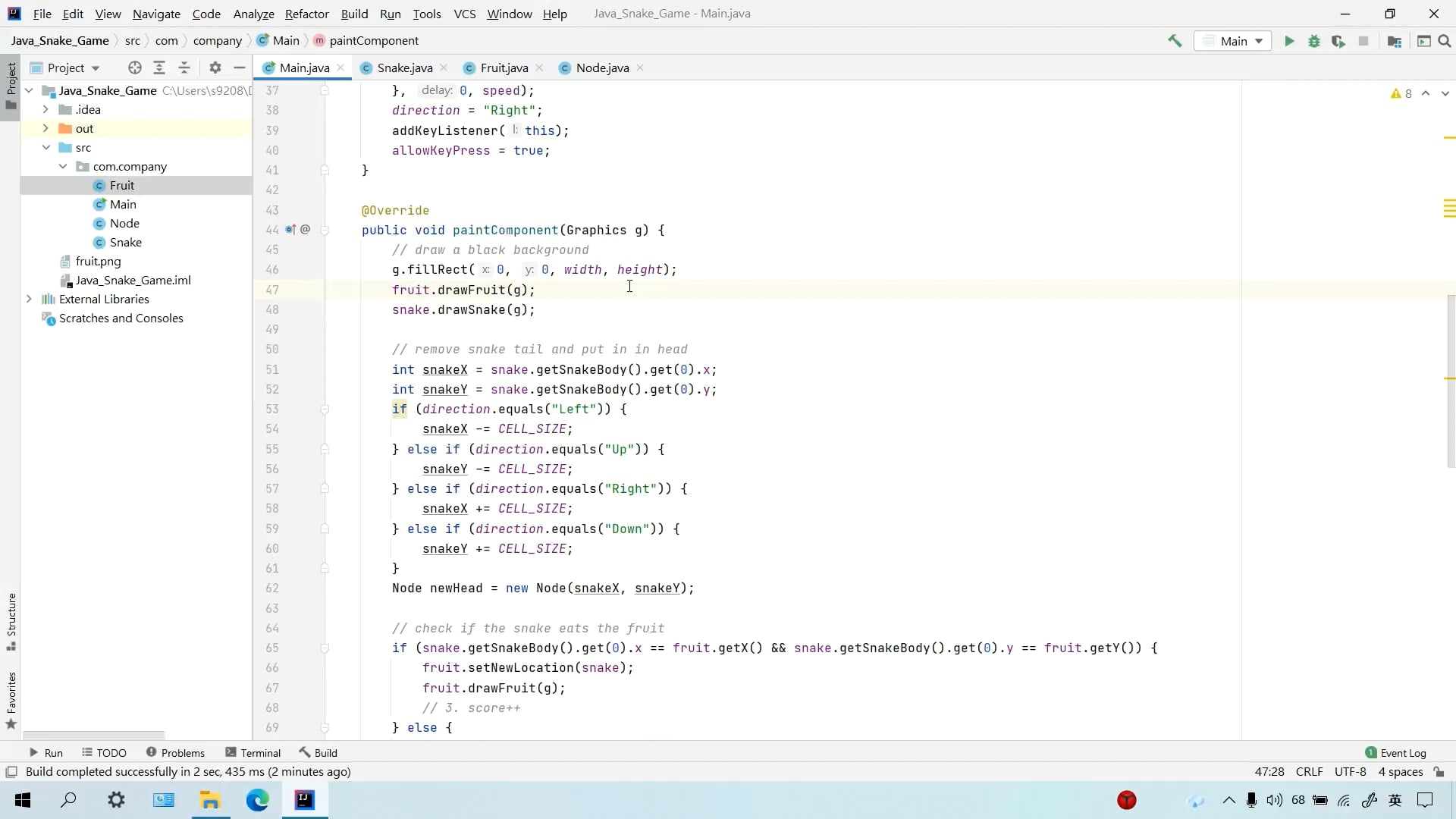Run with coverage icon
Image resolution: width=1456 pixels, height=819 pixels.
pos(1338,41)
